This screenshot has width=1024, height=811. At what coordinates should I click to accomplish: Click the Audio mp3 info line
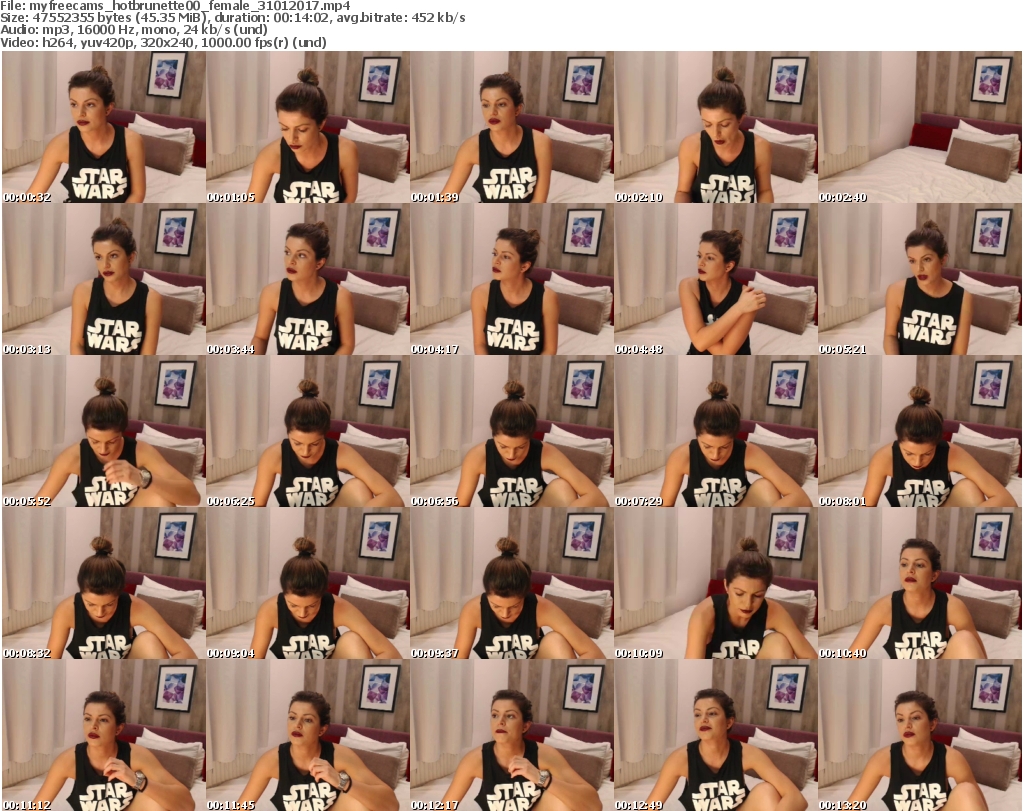(x=134, y=30)
